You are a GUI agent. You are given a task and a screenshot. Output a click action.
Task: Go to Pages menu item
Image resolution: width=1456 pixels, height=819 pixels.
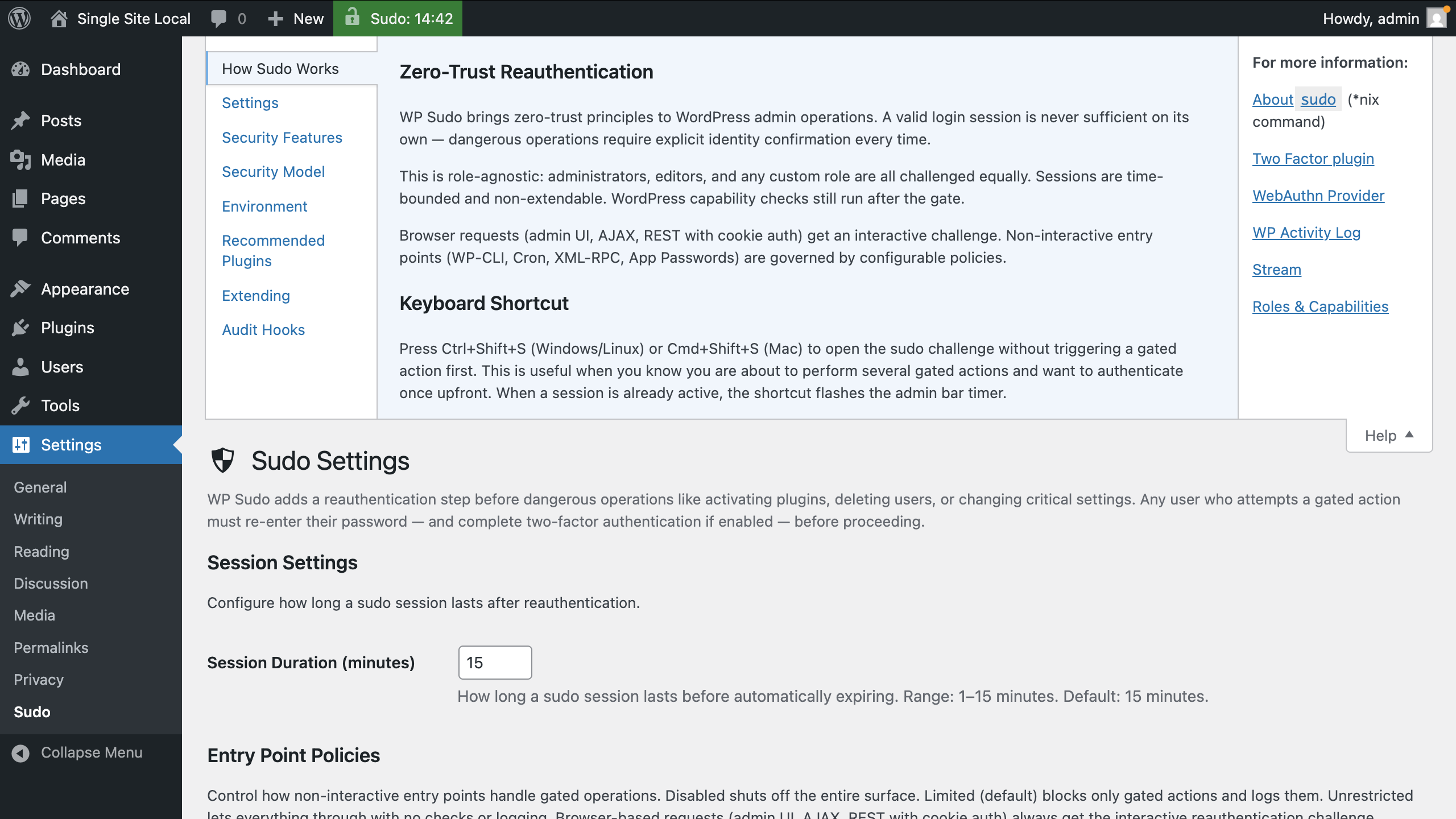63,198
